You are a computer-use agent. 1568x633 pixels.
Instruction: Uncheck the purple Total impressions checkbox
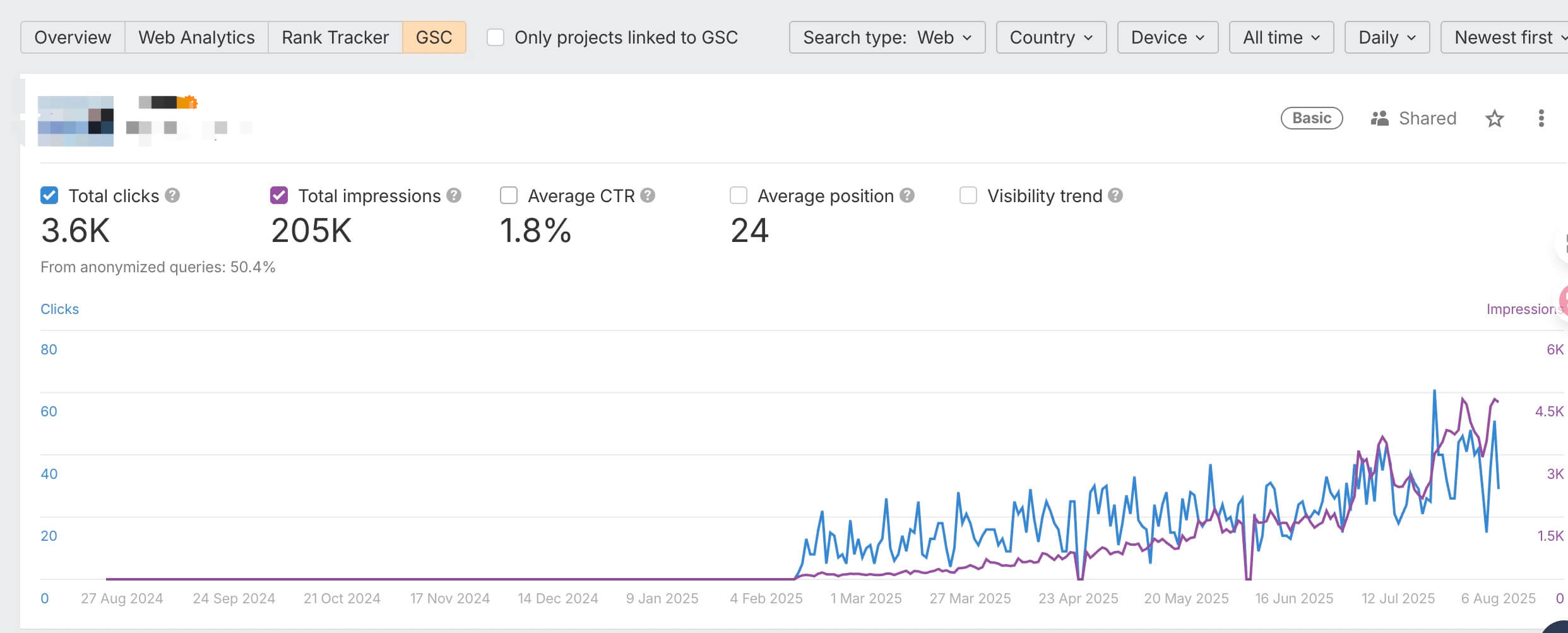(279, 196)
